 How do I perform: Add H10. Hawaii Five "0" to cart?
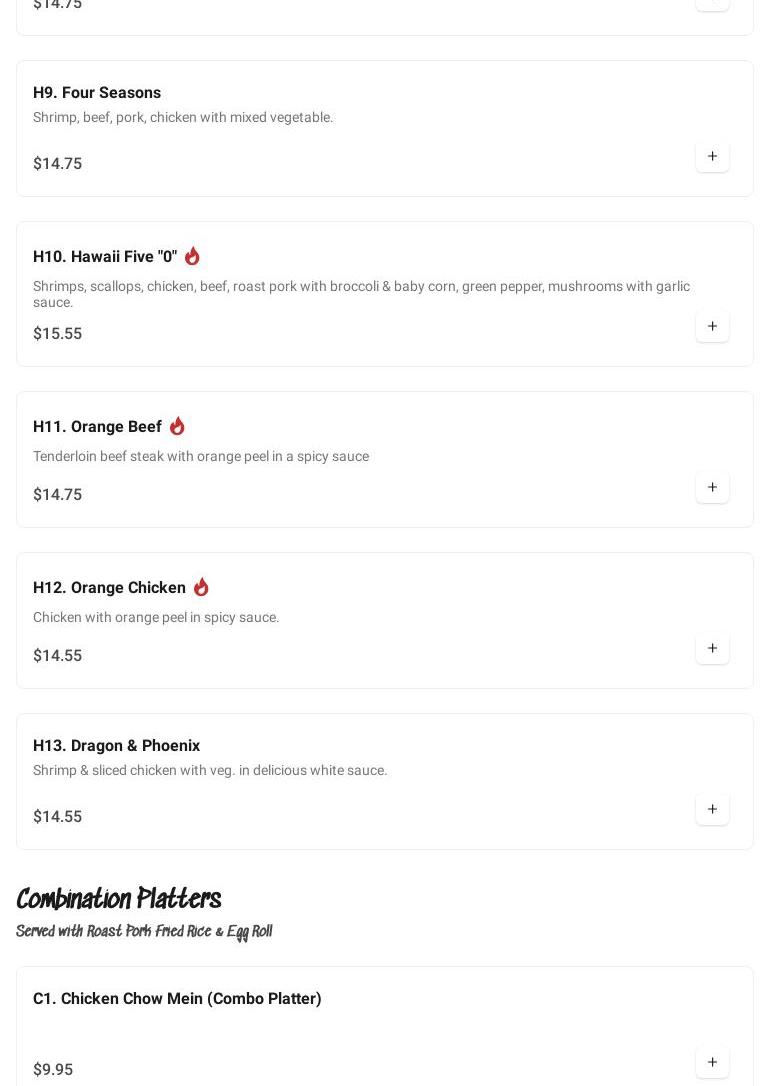click(712, 327)
